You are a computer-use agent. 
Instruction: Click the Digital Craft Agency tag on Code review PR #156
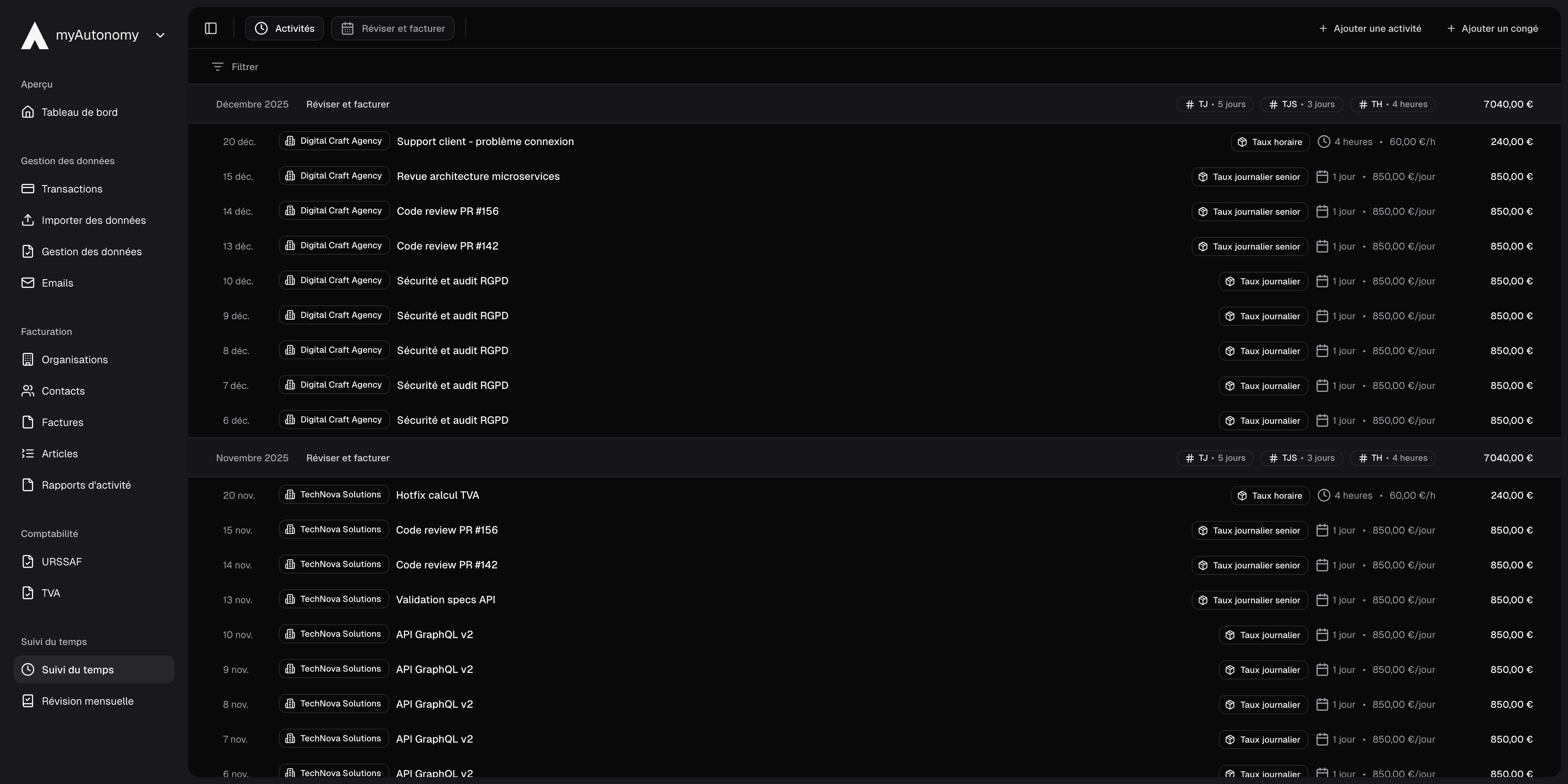[334, 210]
